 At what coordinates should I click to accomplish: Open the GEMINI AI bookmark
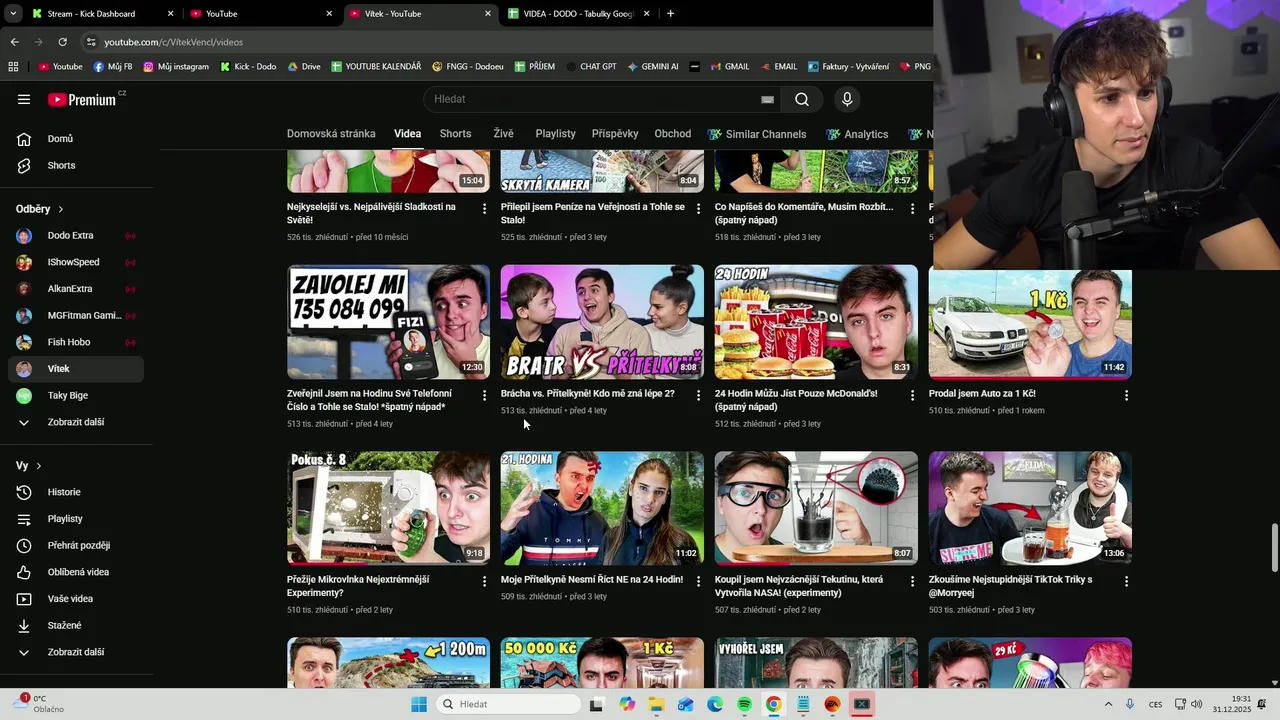(653, 67)
